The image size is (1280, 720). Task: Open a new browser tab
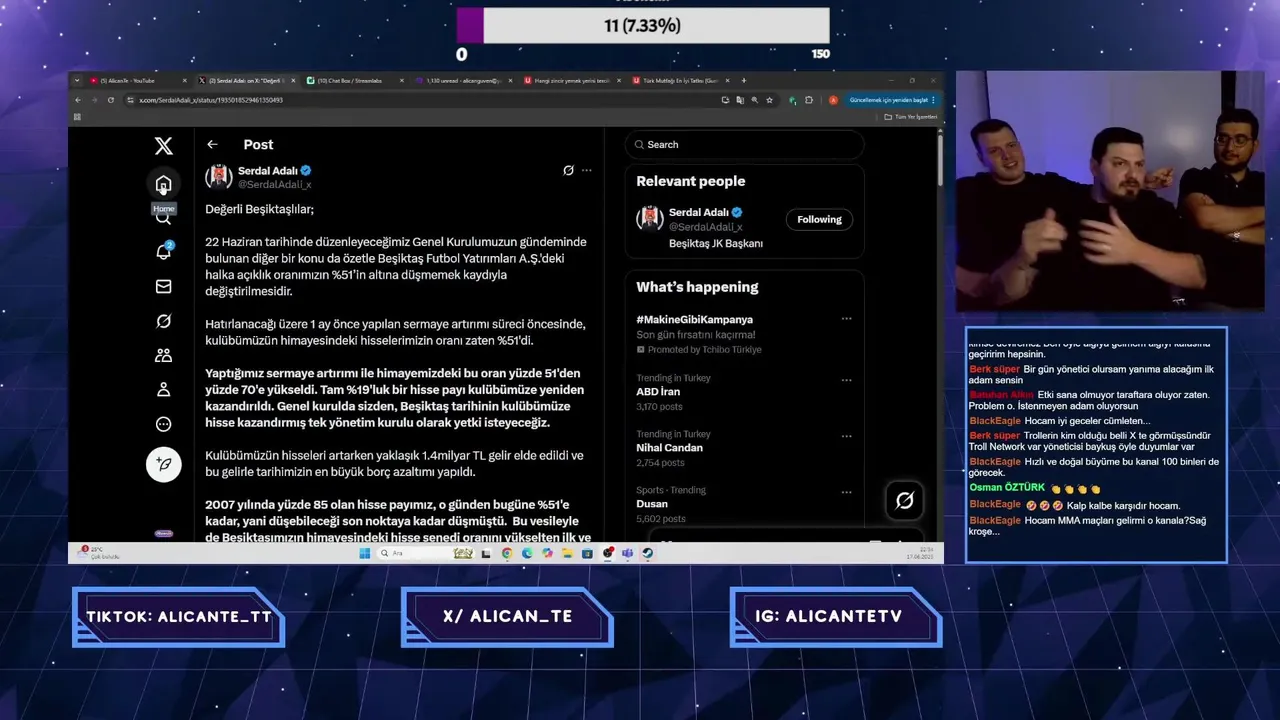tap(744, 80)
